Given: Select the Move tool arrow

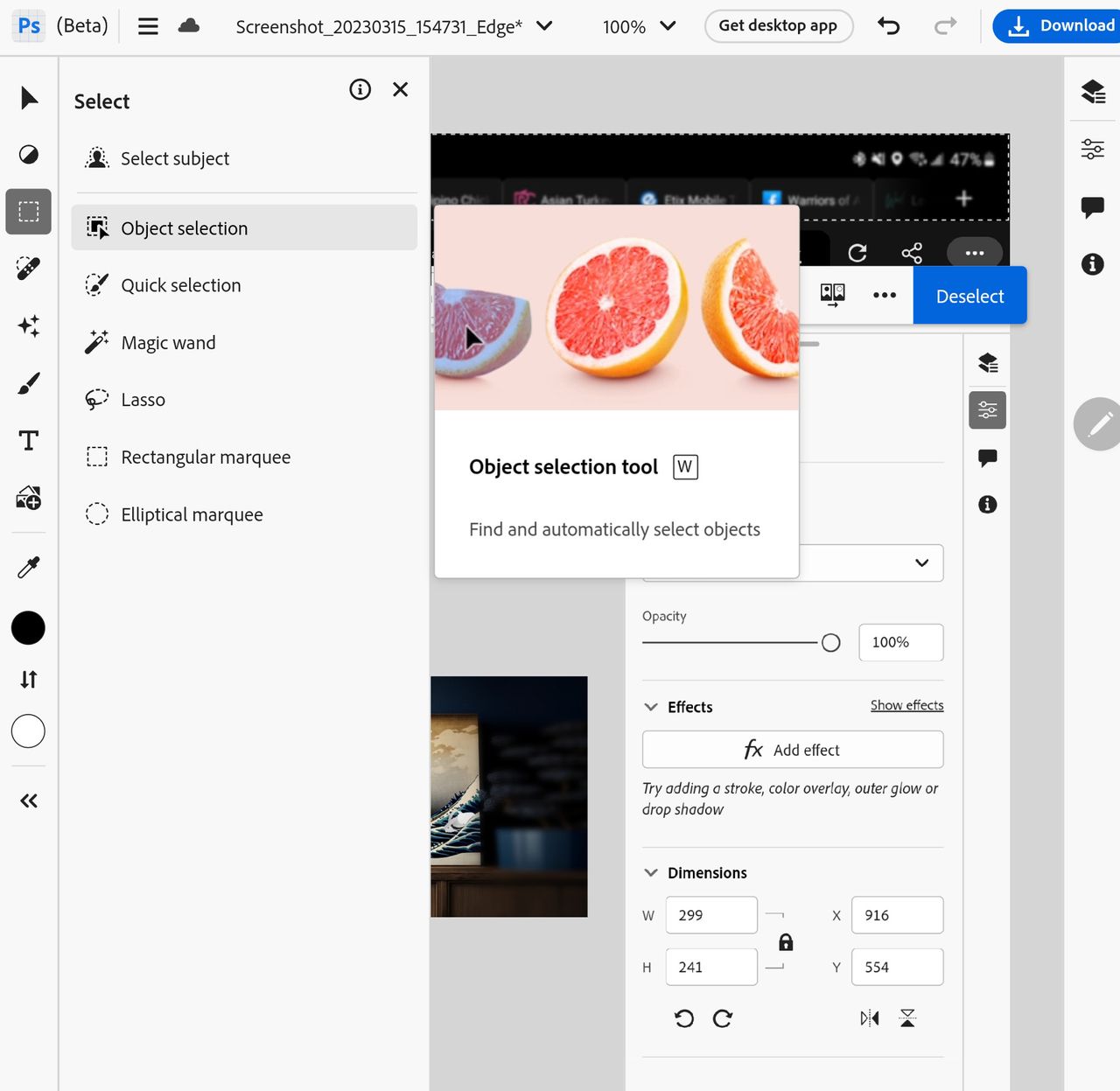Looking at the screenshot, I should 29,98.
